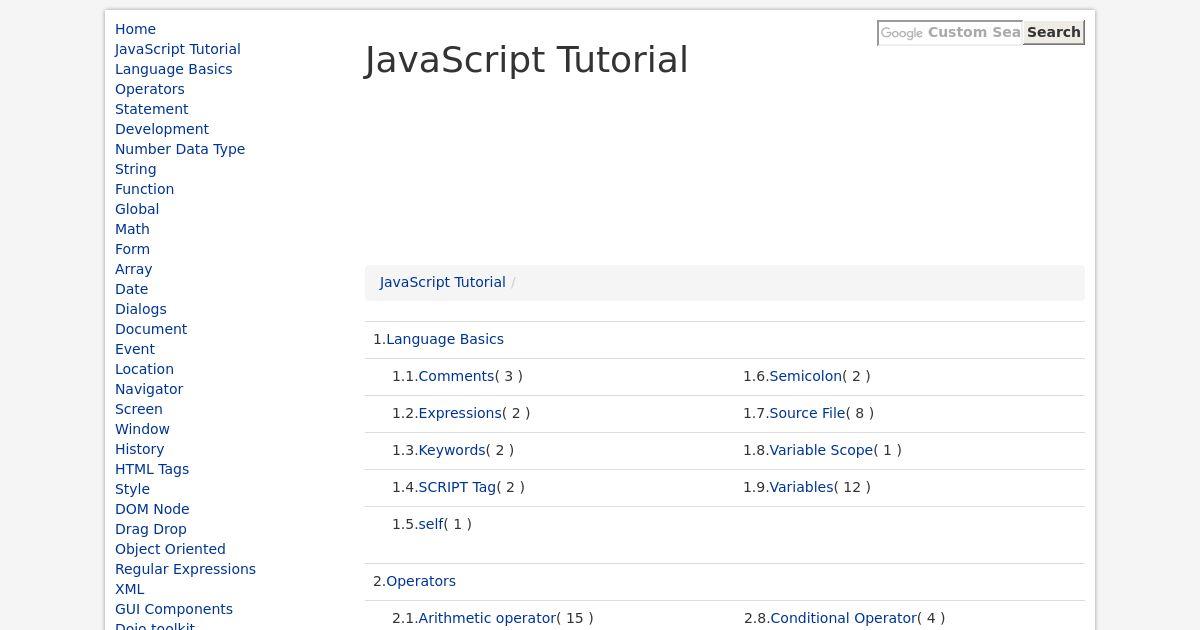Click the JavaScript Tutorial breadcrumb link
The height and width of the screenshot is (630, 1200).
pyautogui.click(x=442, y=282)
